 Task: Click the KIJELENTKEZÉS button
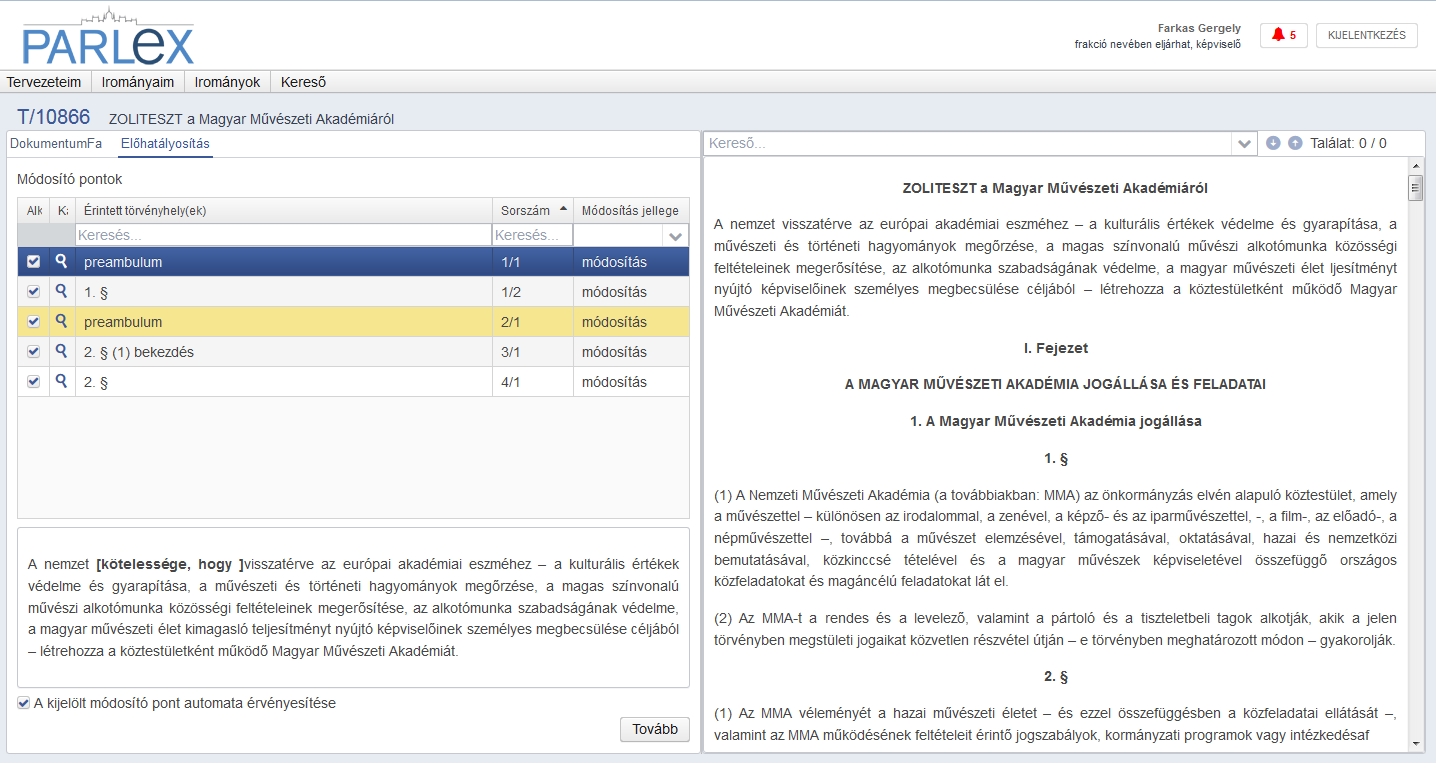pyautogui.click(x=1367, y=35)
